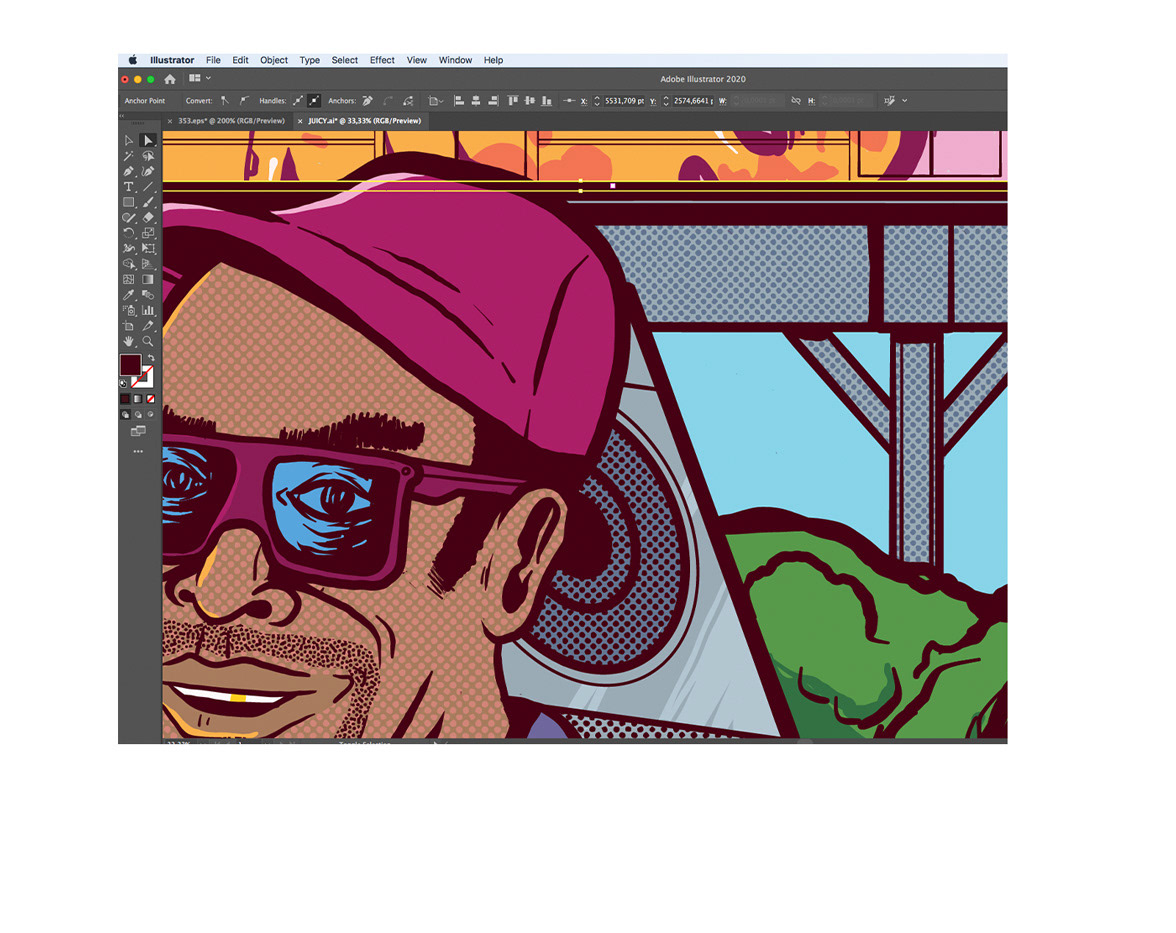Convert anchor point to corner
This screenshot has height=933, width=1176.
pyautogui.click(x=225, y=100)
